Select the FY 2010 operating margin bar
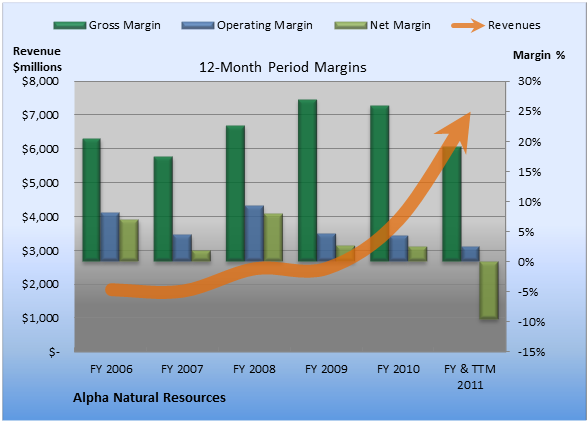 (x=398, y=248)
